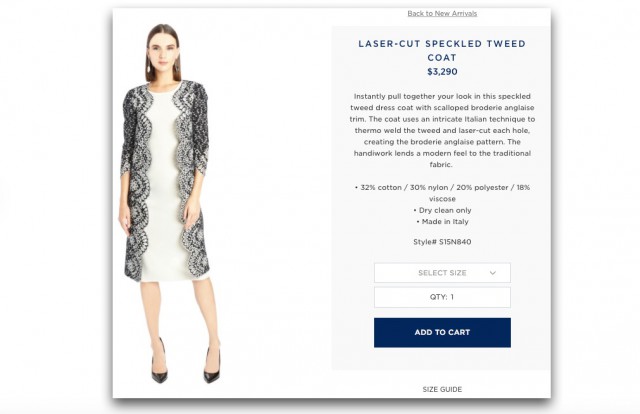Click the fabric composition percentages line
The height and width of the screenshot is (414, 640).
[x=441, y=192]
